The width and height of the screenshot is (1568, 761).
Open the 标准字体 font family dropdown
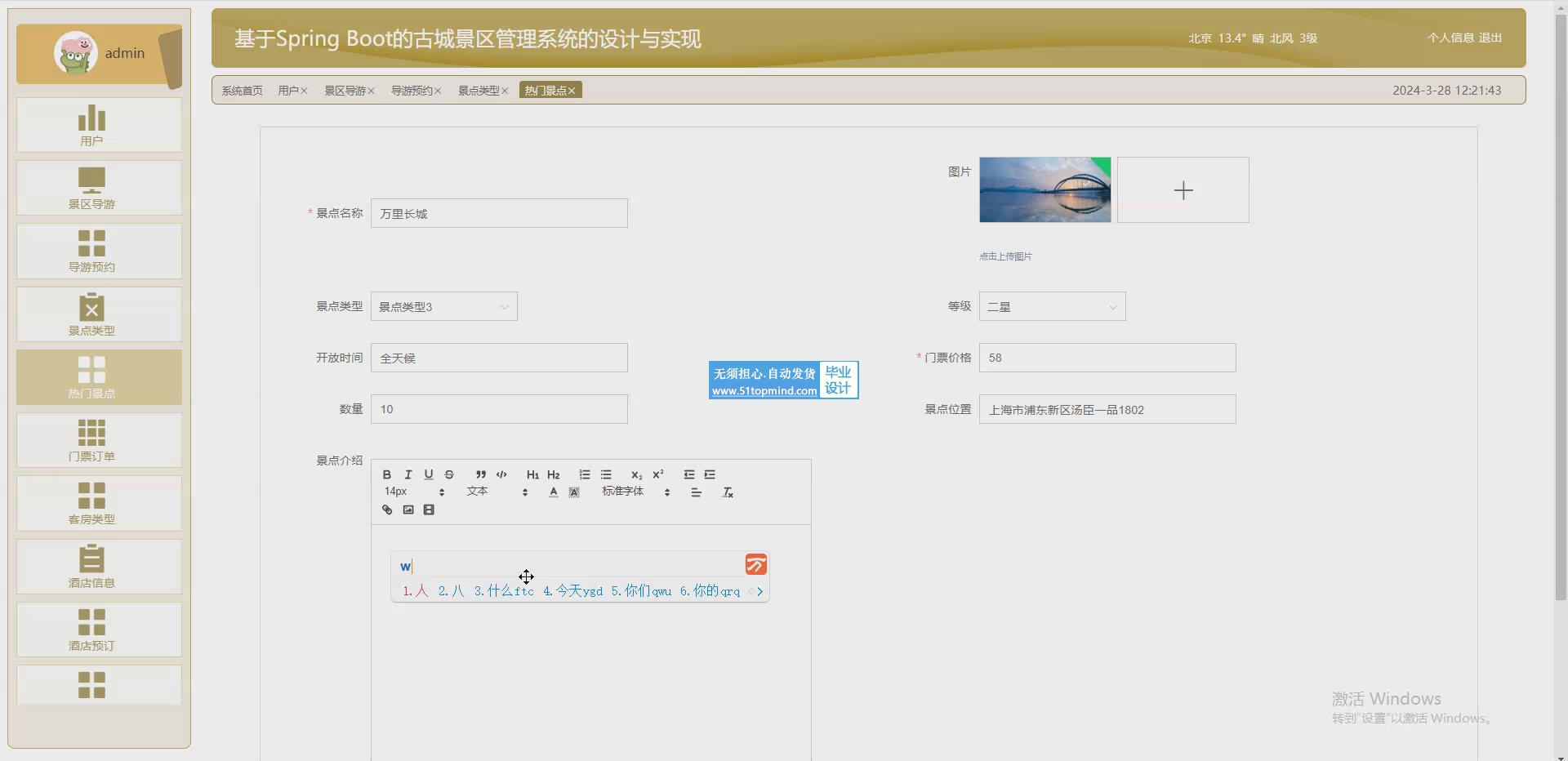(636, 492)
